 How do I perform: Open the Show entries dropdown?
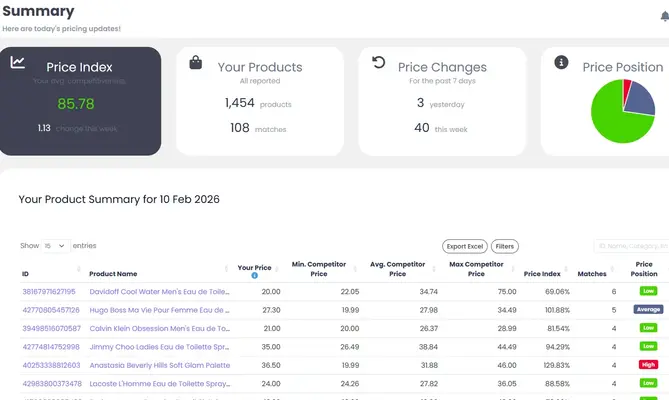click(55, 246)
